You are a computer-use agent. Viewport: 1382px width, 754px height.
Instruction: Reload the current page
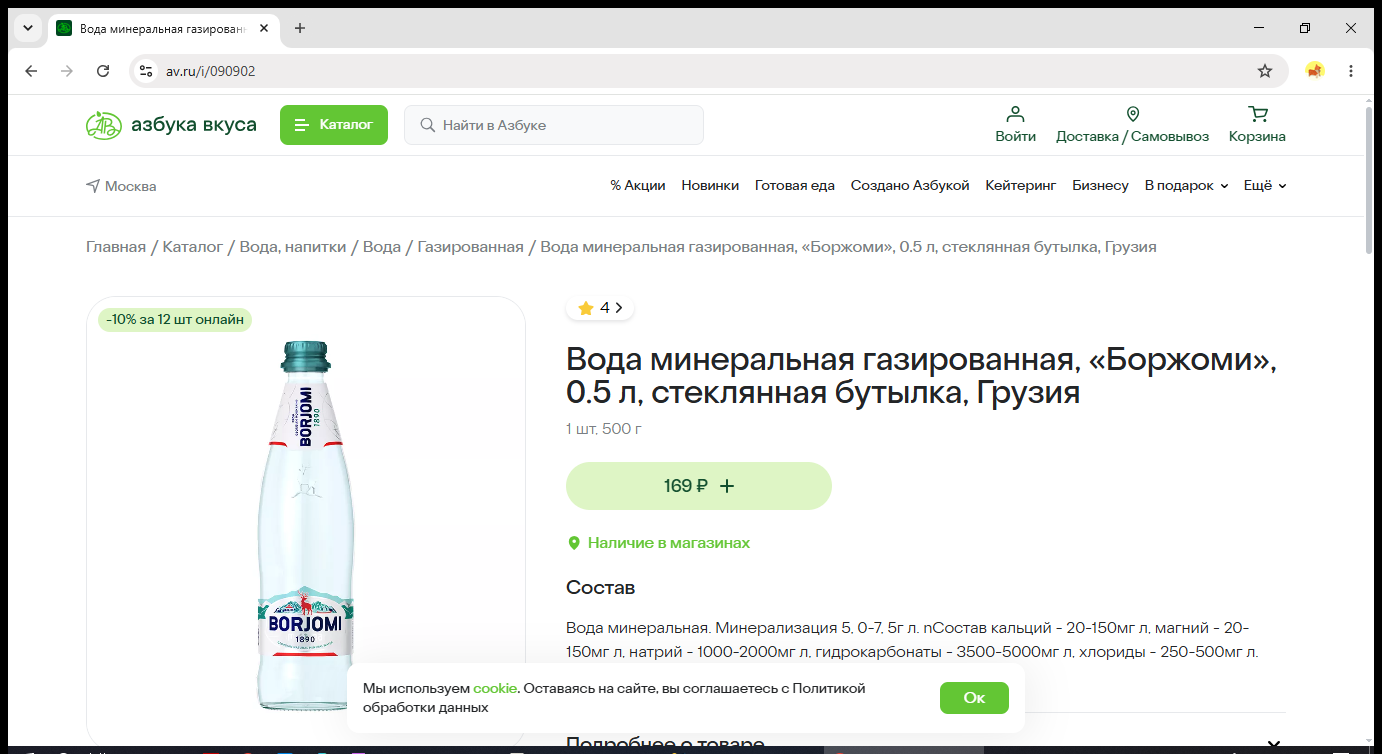tap(103, 71)
